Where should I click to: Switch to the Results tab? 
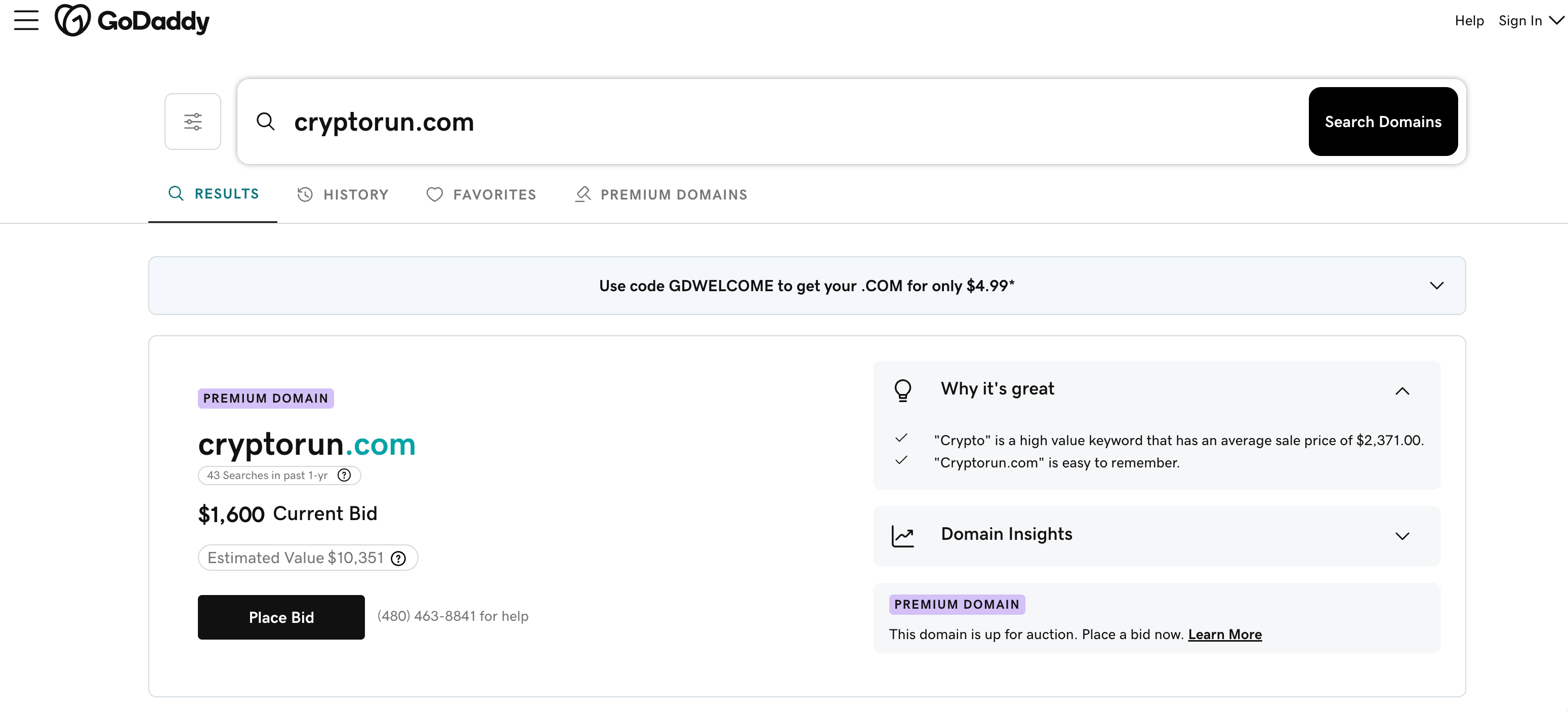[213, 194]
